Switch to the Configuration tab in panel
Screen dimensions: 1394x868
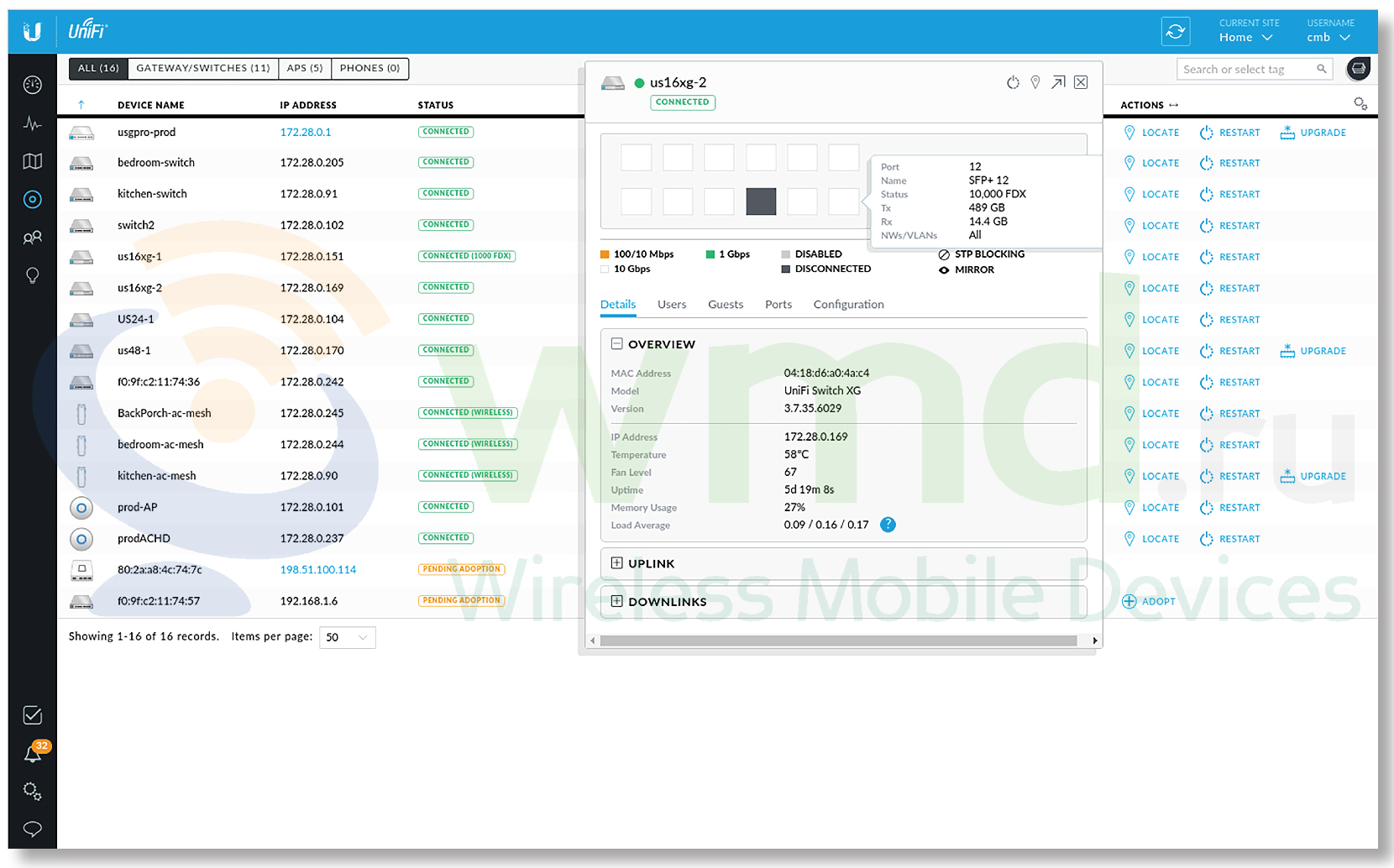tap(848, 304)
